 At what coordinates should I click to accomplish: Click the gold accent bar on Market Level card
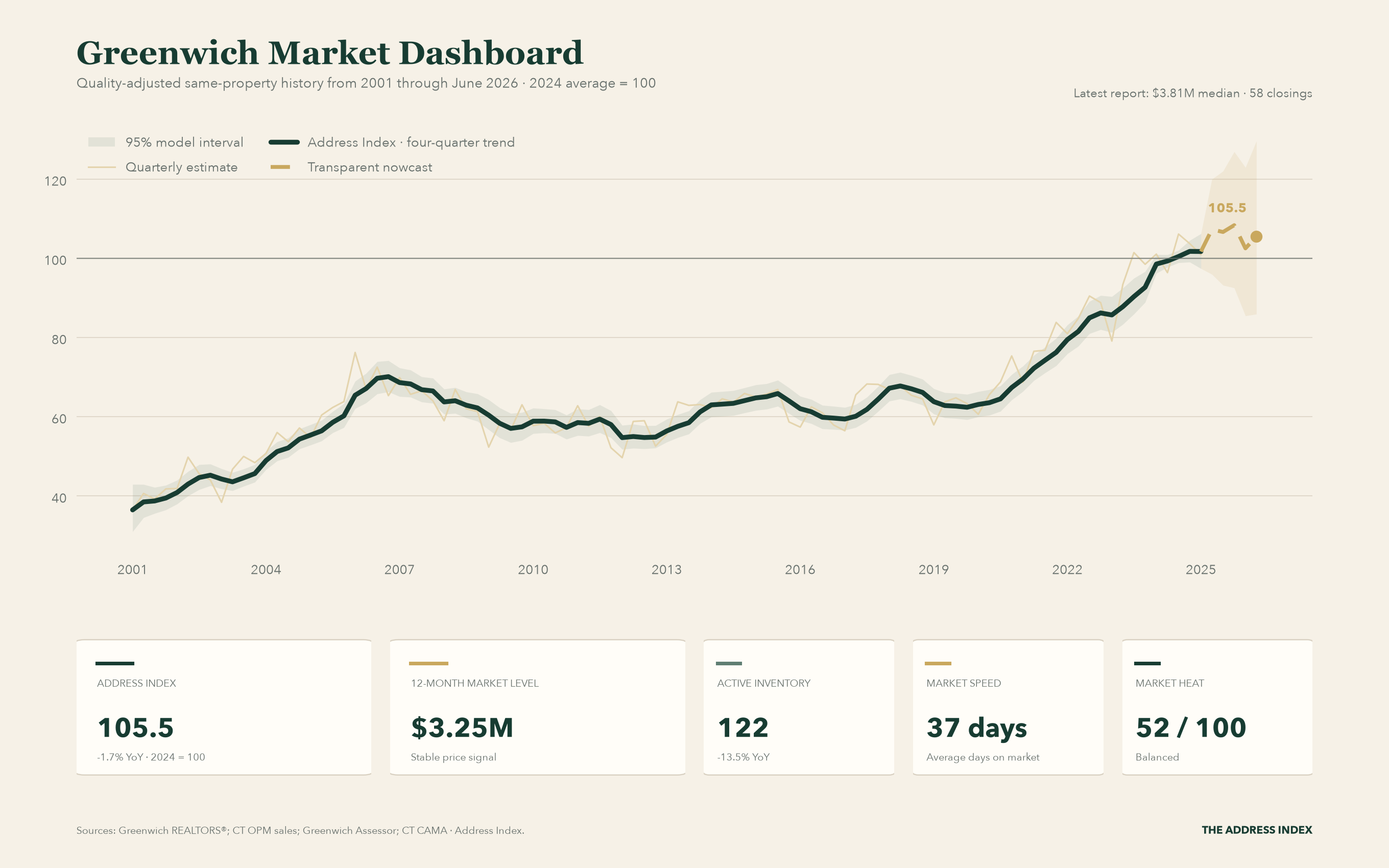(x=428, y=664)
